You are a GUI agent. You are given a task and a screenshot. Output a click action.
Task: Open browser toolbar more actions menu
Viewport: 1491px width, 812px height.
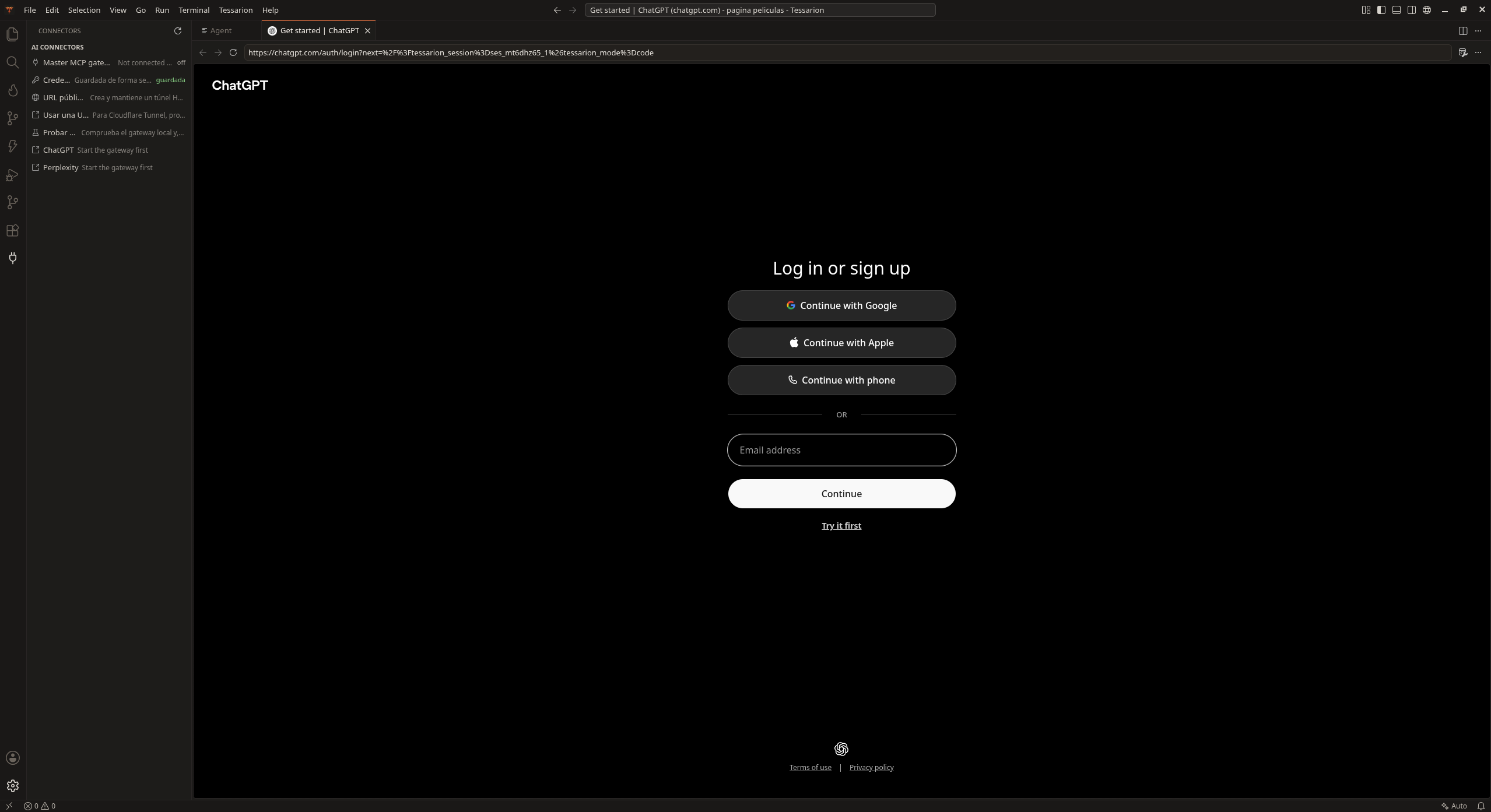coord(1478,52)
